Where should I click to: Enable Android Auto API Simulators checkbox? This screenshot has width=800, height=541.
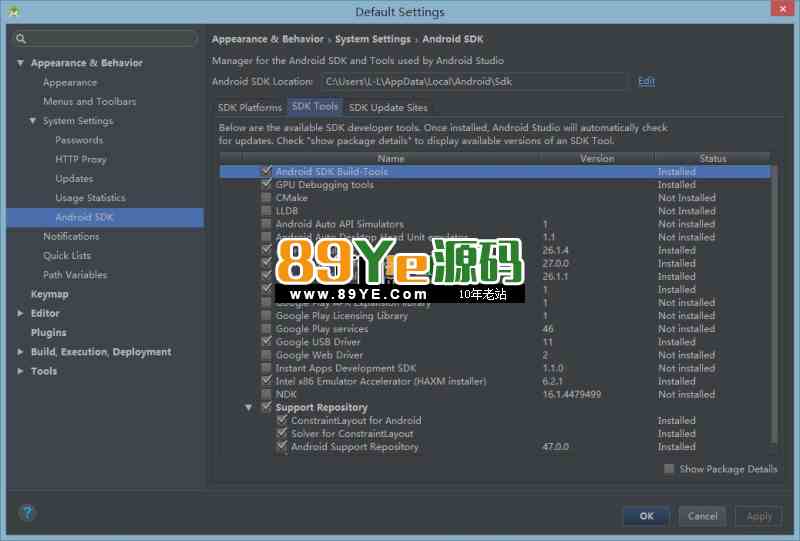pos(266,224)
